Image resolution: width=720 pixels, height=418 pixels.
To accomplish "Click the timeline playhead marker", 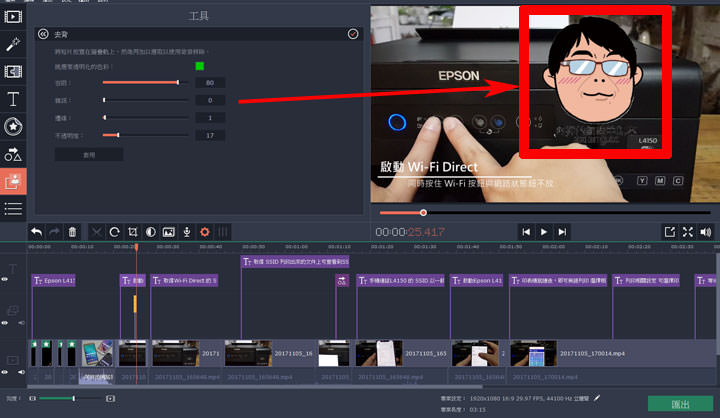I will click(136, 247).
